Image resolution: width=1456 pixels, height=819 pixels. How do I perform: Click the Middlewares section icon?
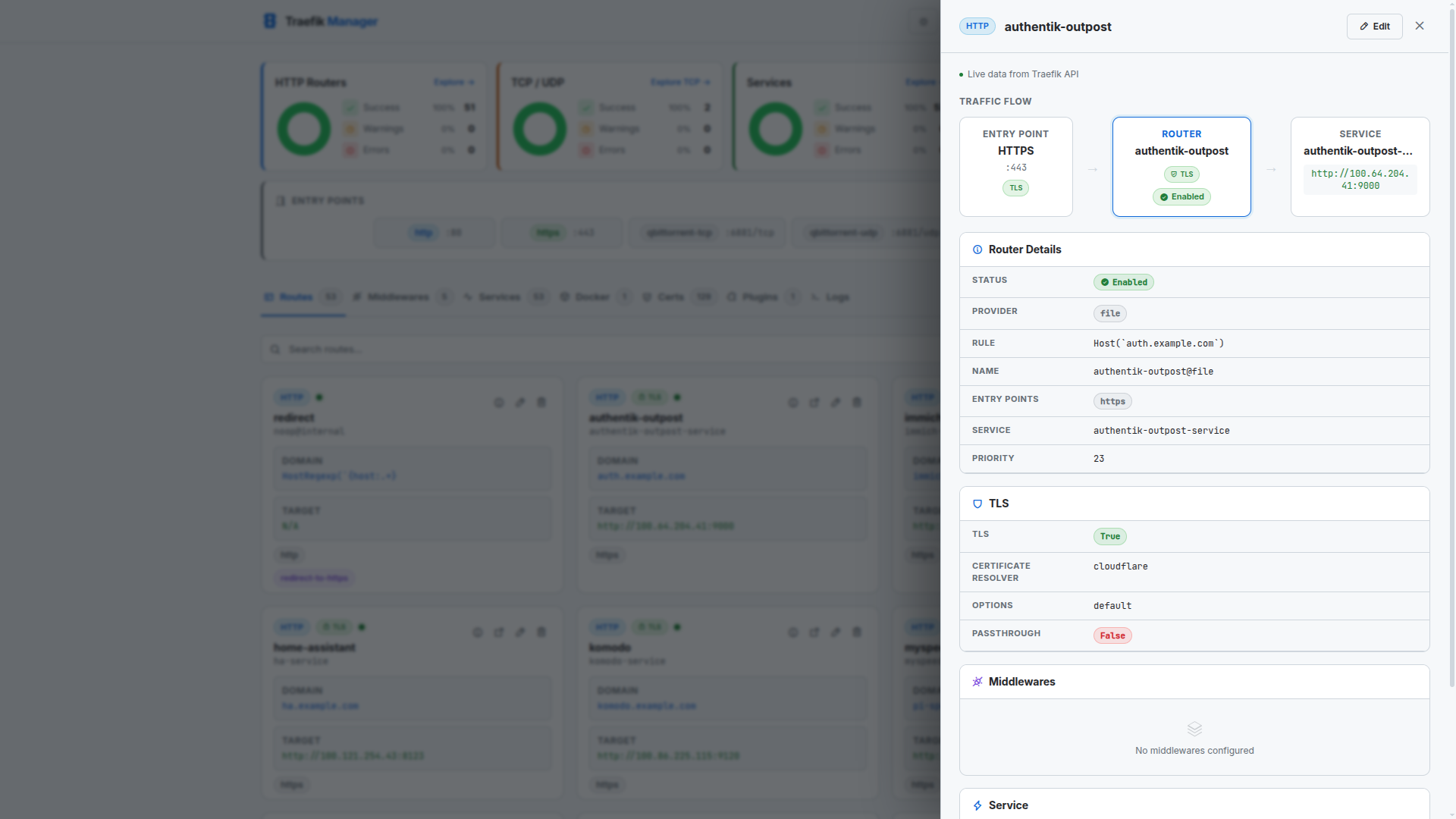point(977,682)
